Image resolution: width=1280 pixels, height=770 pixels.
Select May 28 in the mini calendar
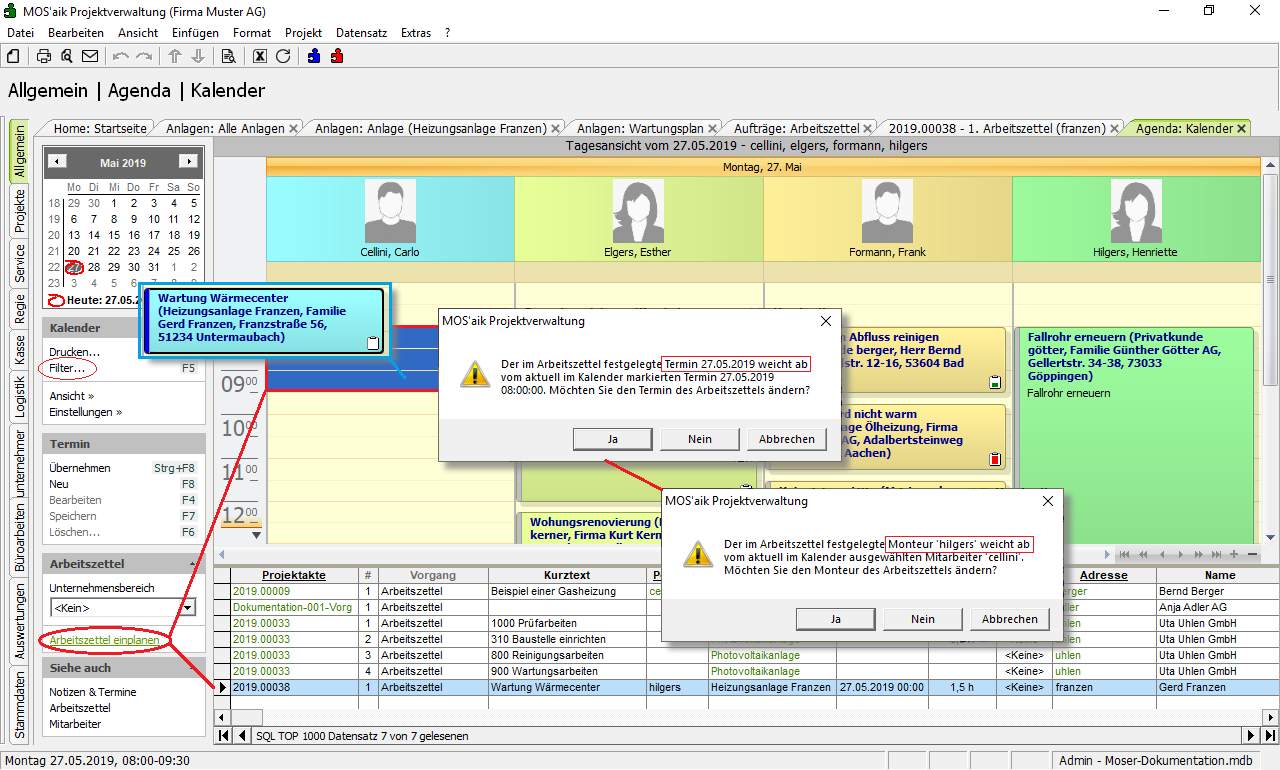pyautogui.click(x=93, y=267)
